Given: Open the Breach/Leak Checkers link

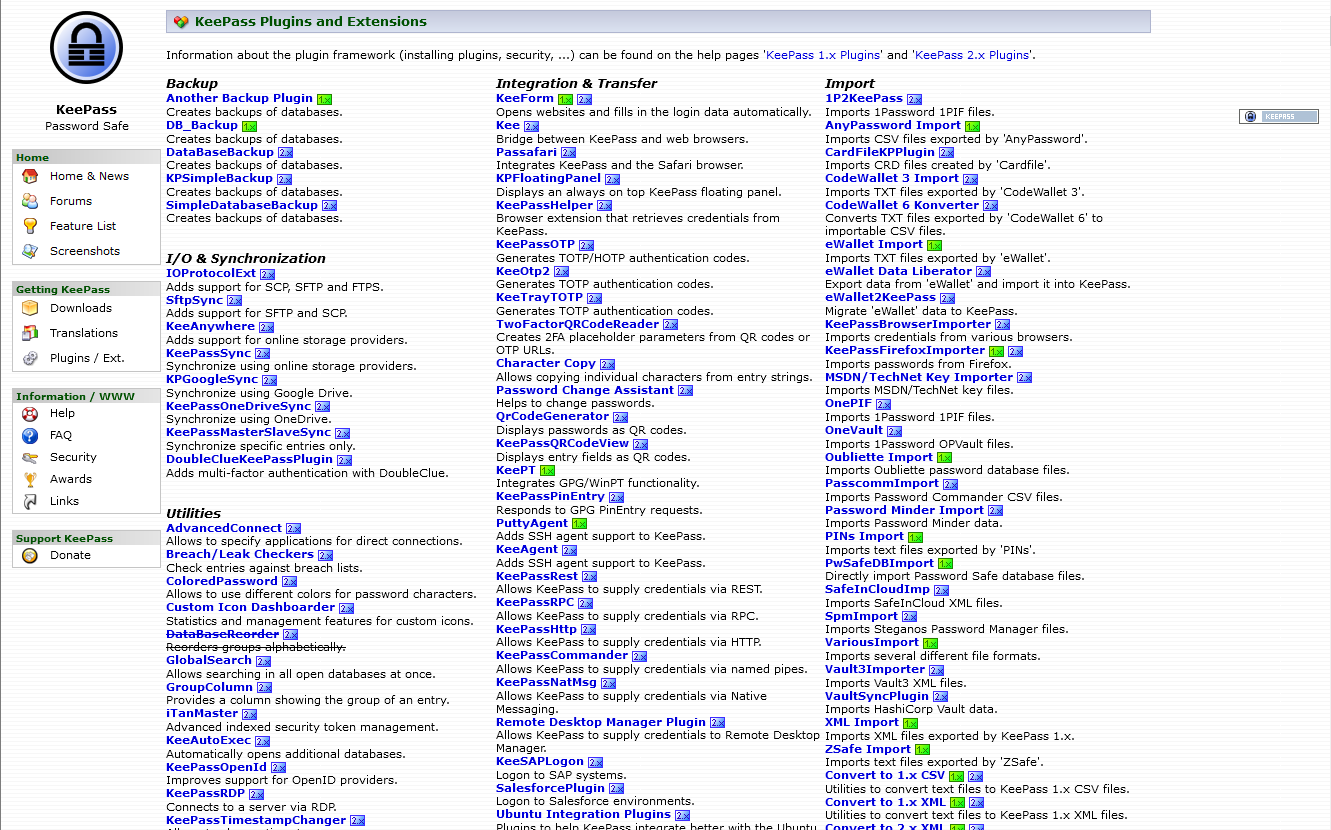Looking at the screenshot, I should 240,554.
